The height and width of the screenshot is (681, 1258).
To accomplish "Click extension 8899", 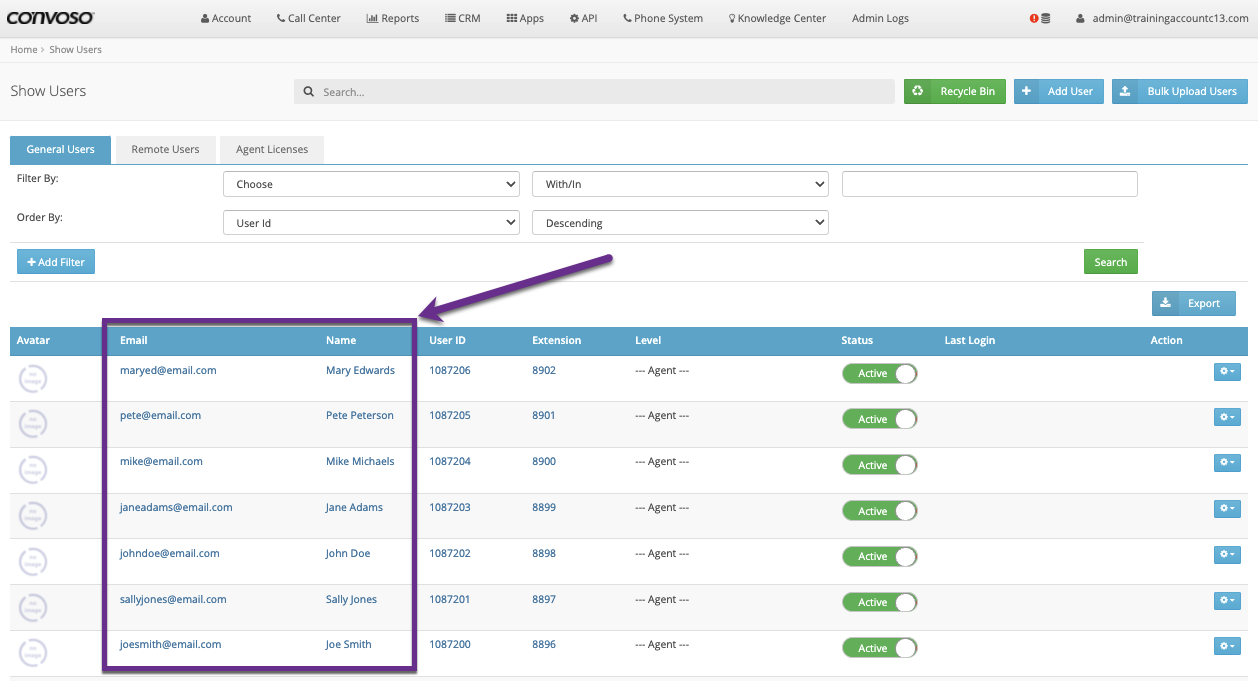I will pyautogui.click(x=544, y=507).
